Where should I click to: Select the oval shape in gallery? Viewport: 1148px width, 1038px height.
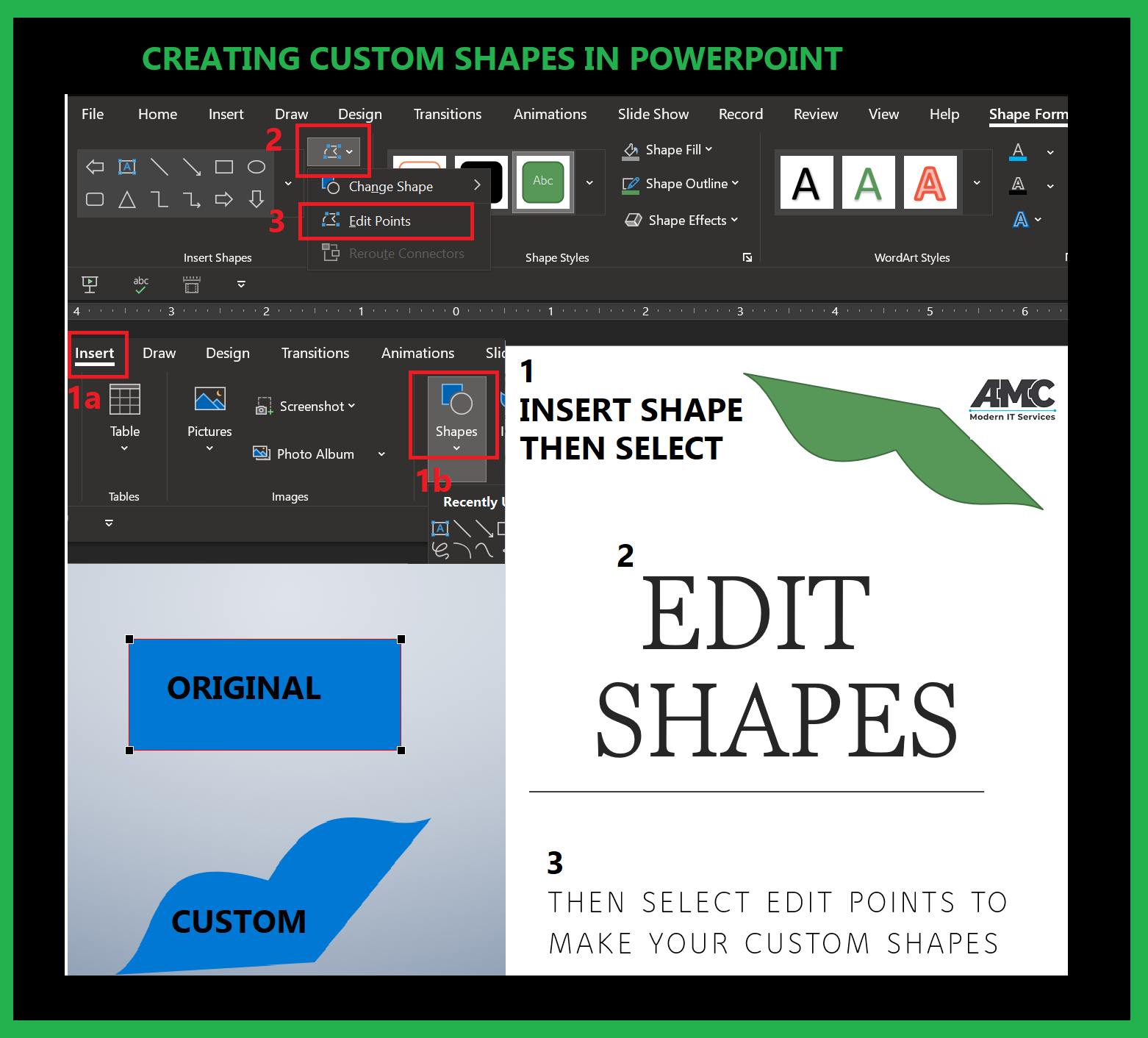pos(256,167)
